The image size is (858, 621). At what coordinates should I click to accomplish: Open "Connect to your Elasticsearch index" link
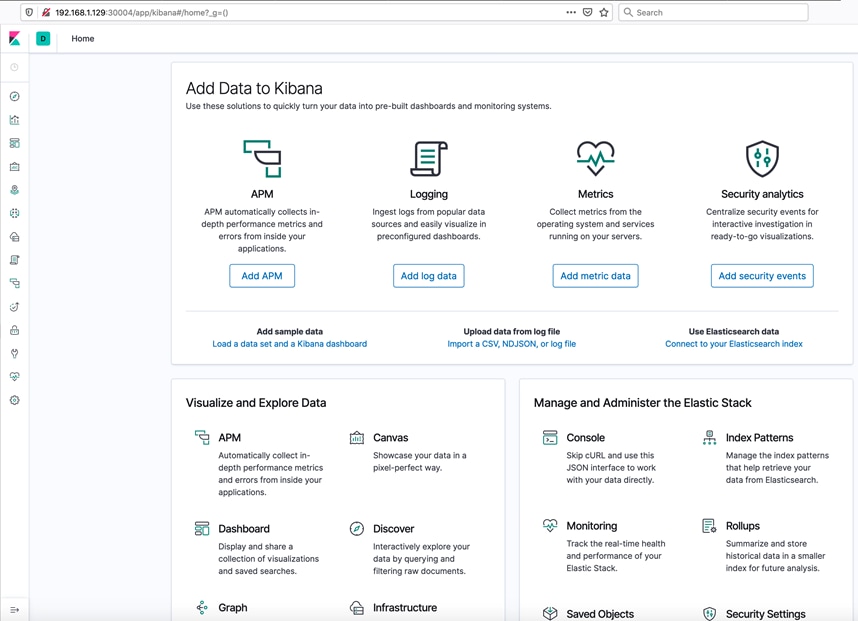click(734, 344)
